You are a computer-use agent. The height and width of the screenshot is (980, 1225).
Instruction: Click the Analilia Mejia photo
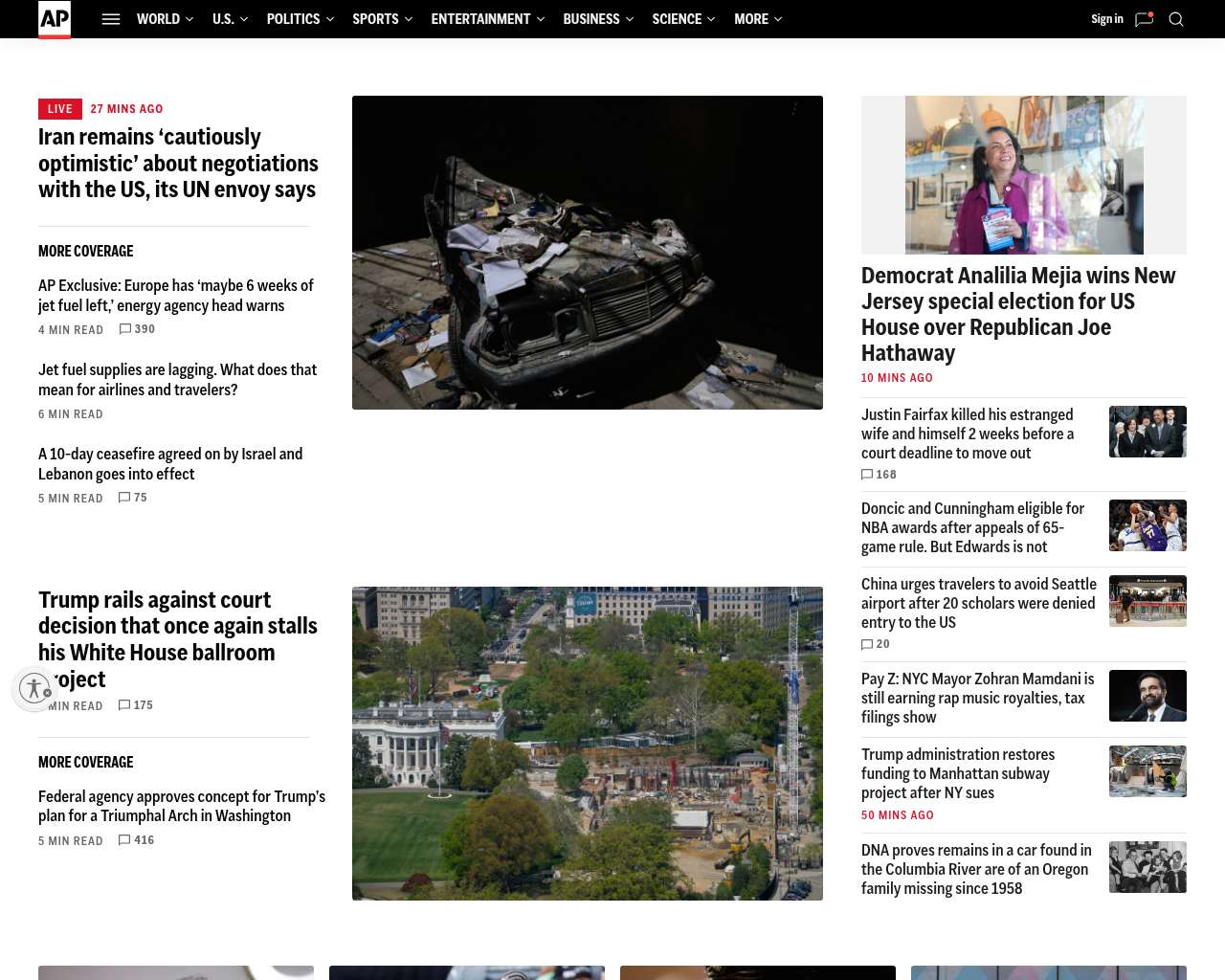pos(1024,175)
